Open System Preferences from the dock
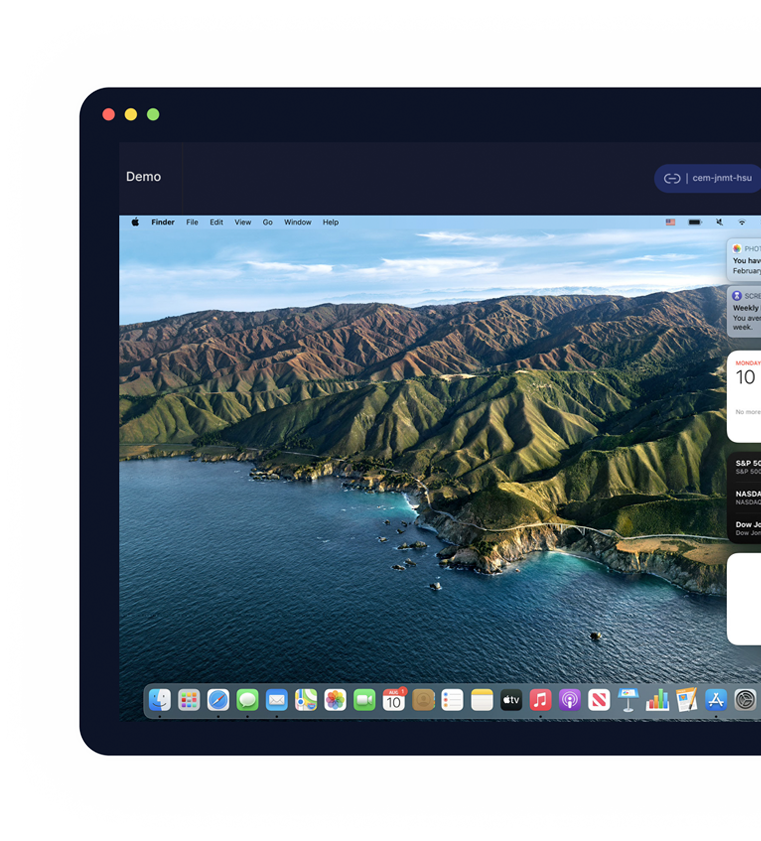Screen dimensions: 761x841 coord(745,700)
